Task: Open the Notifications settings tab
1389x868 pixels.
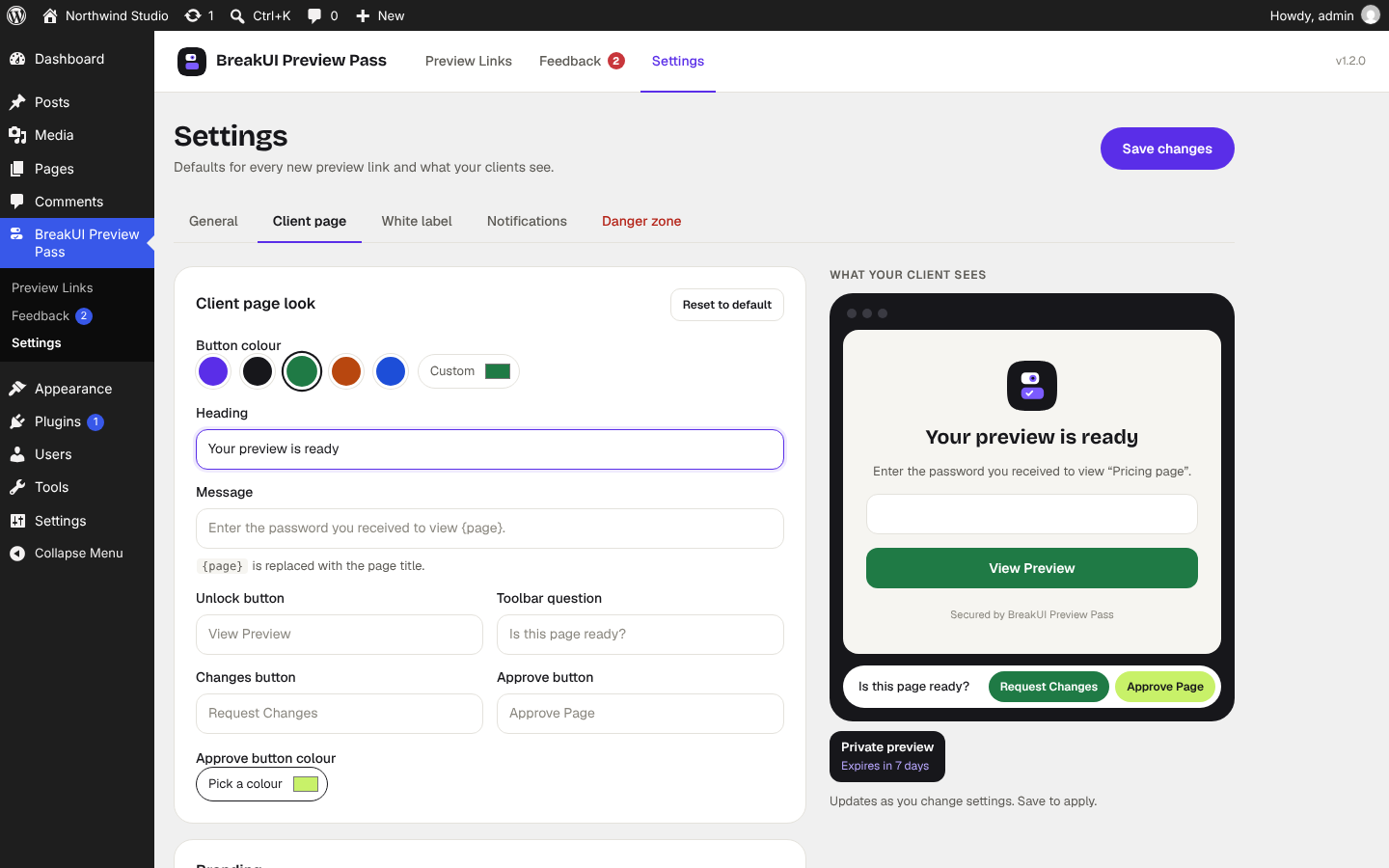Action: click(527, 221)
